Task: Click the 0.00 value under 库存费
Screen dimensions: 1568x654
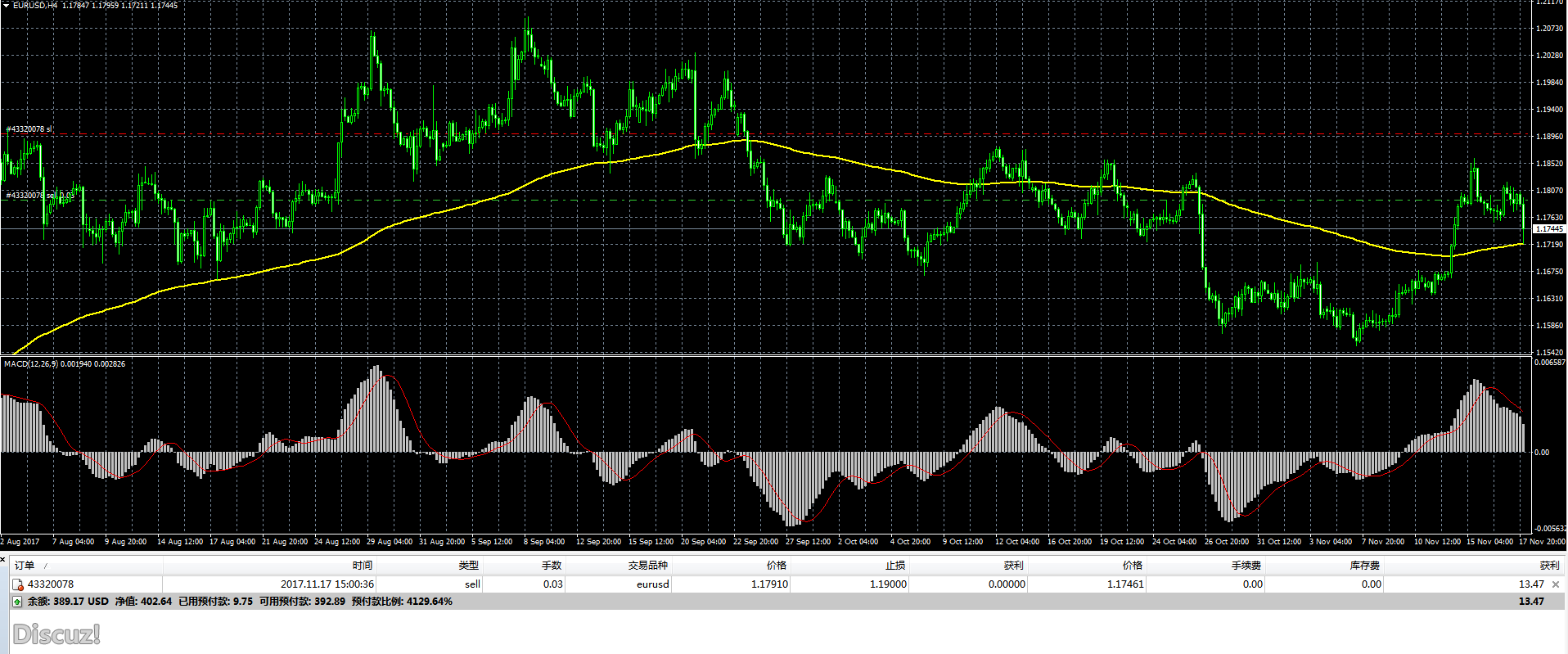Action: click(1372, 584)
